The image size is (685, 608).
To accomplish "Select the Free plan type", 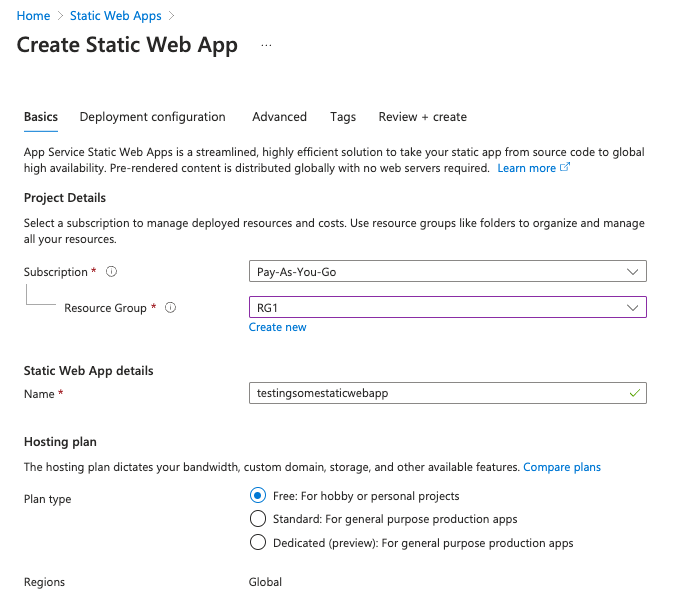I will tap(257, 496).
